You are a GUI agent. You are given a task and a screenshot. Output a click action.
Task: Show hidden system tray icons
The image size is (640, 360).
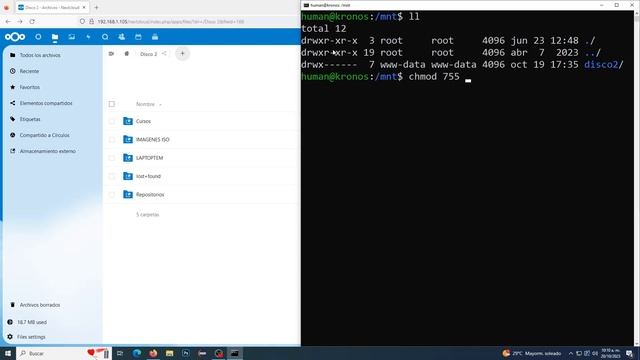(571, 353)
